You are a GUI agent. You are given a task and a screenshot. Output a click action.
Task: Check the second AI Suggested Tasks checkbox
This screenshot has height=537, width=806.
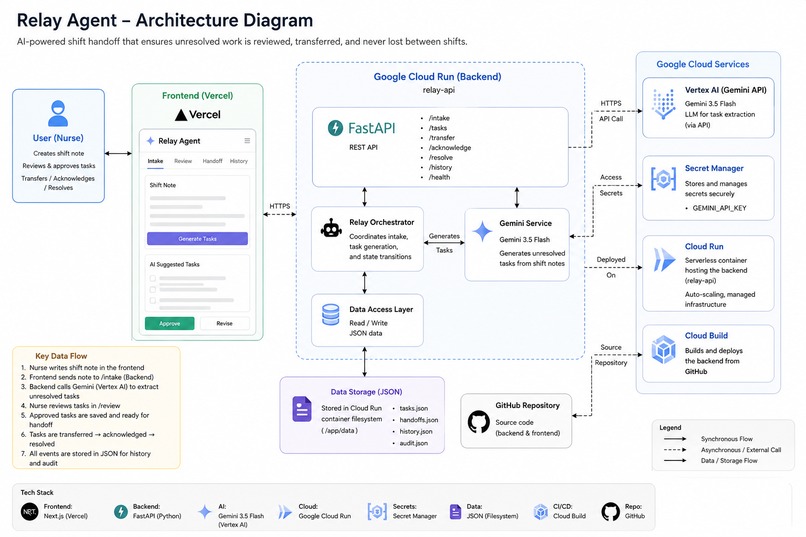[x=153, y=289]
